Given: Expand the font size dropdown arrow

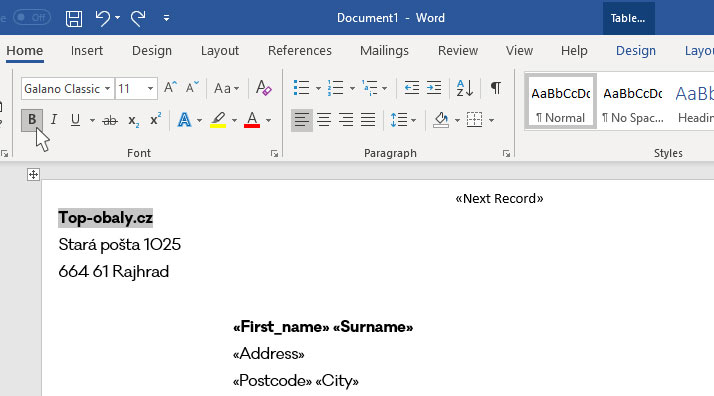Looking at the screenshot, I should 150,88.
